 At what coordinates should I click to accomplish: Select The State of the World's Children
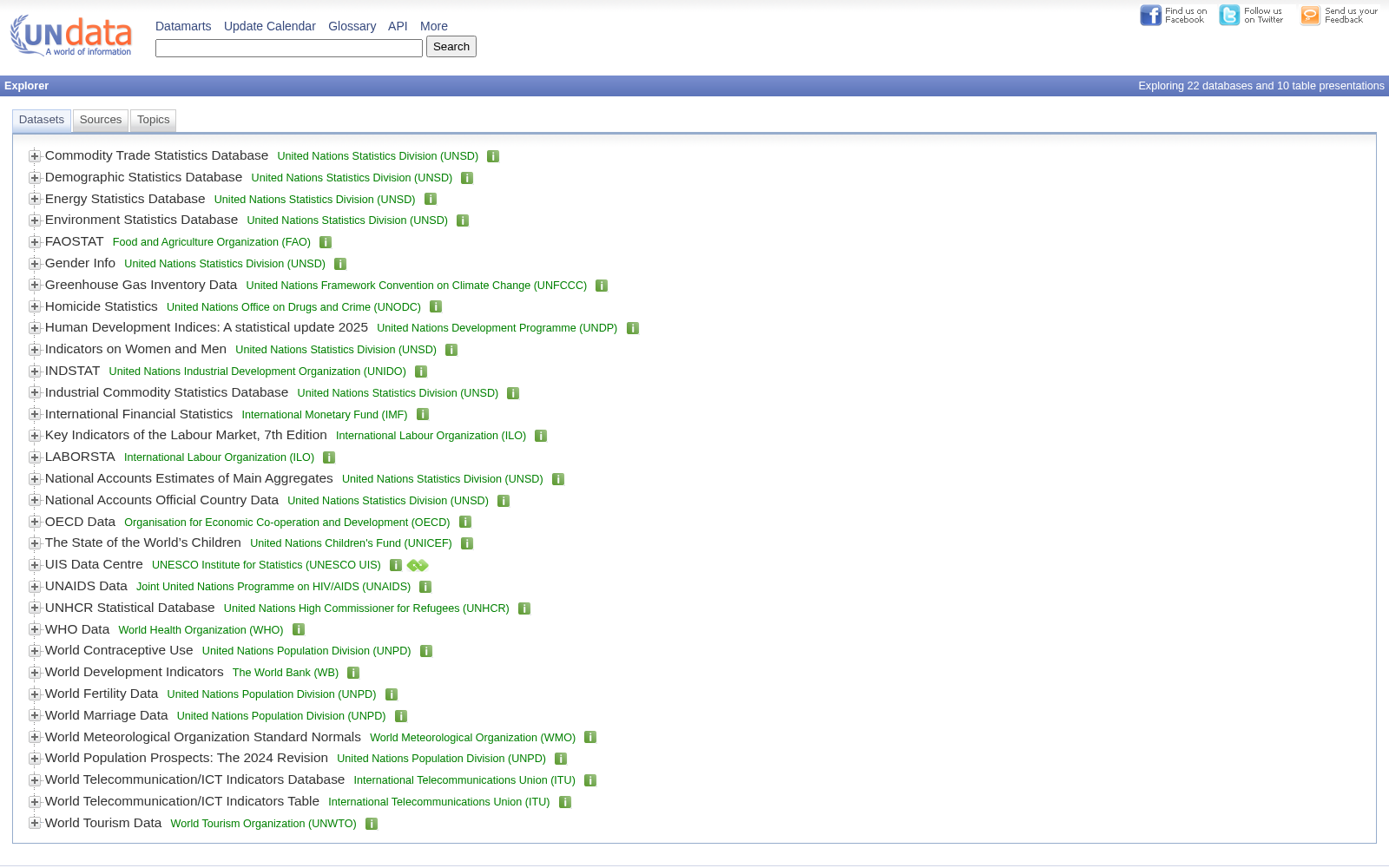143,542
